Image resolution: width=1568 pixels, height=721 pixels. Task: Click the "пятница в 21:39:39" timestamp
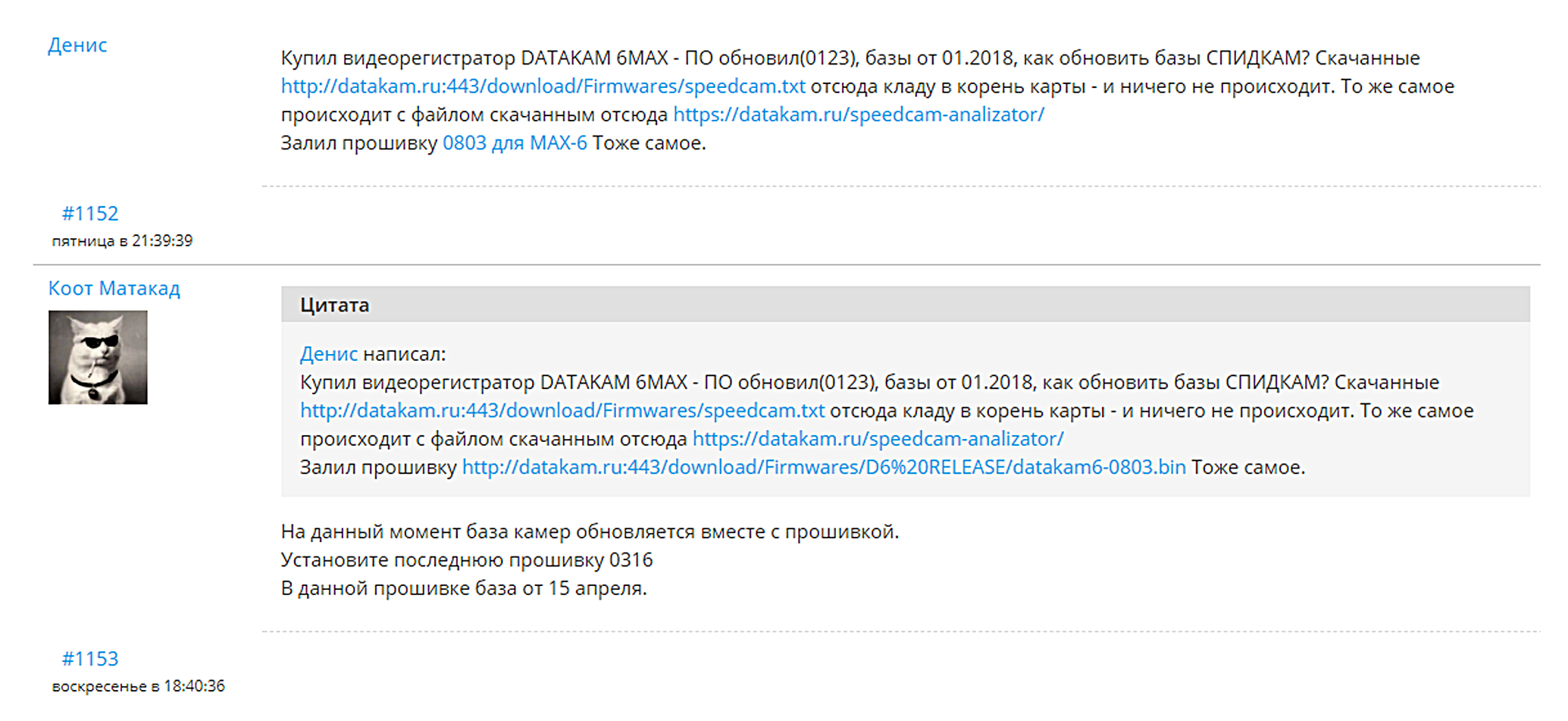(122, 241)
